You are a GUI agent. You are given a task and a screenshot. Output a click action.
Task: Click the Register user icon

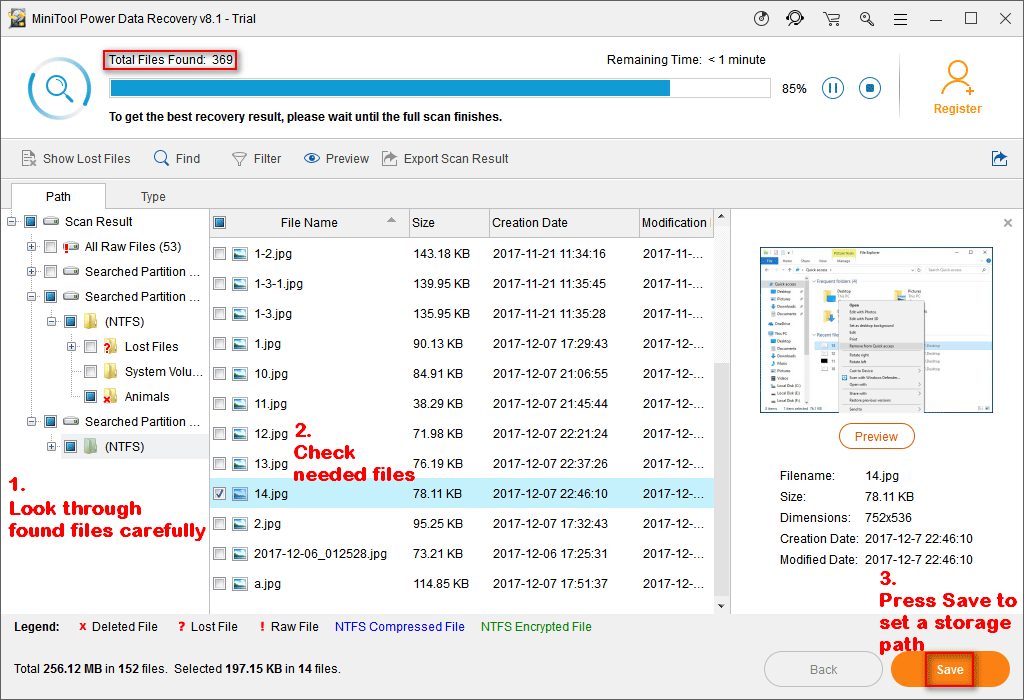(957, 78)
